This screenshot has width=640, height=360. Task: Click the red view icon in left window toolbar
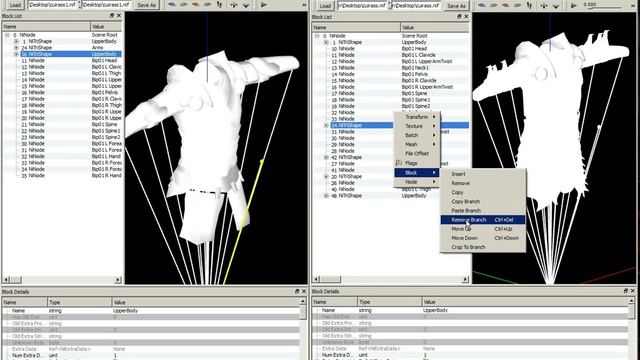coord(196,4)
